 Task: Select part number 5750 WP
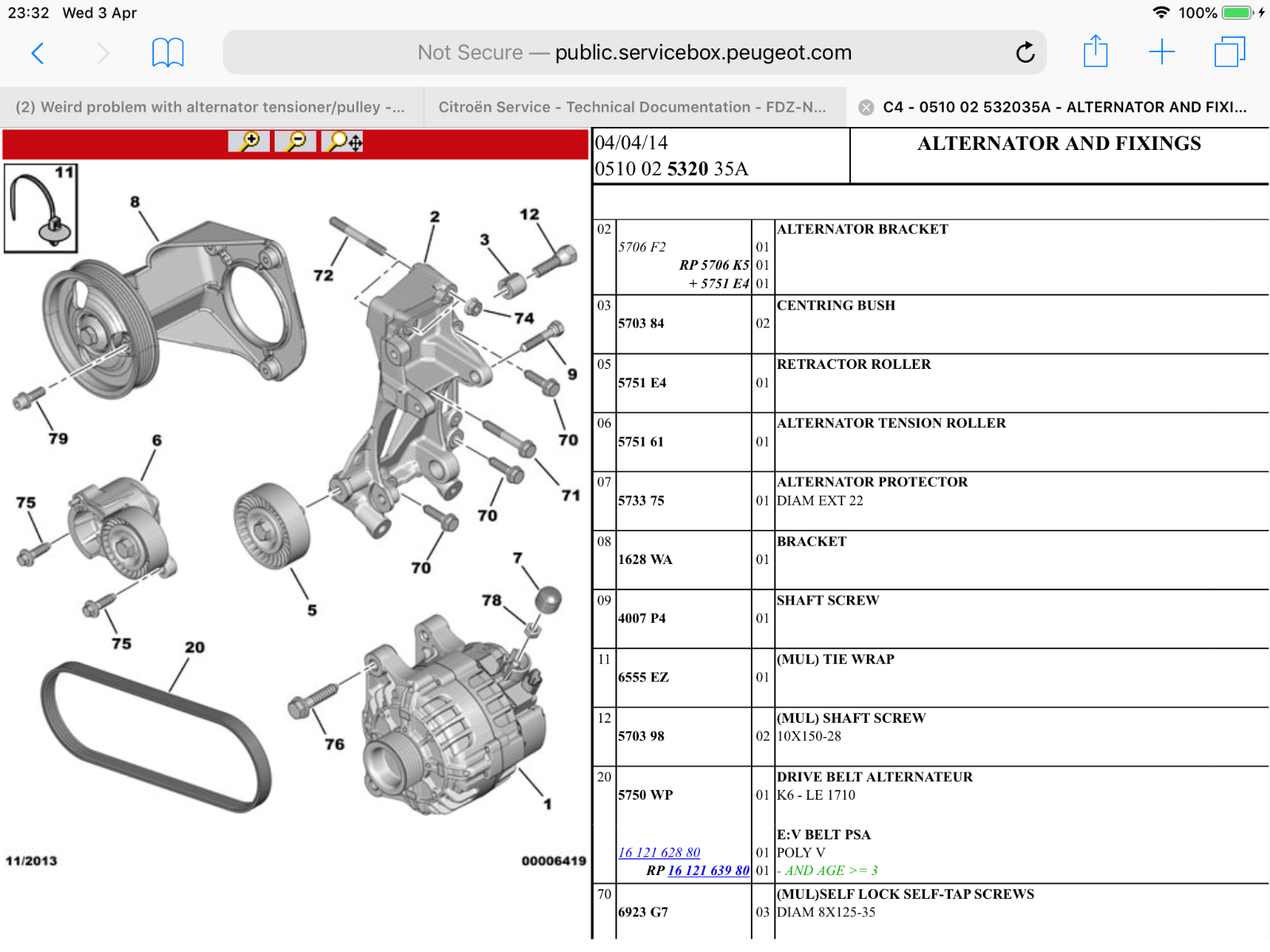tap(645, 795)
